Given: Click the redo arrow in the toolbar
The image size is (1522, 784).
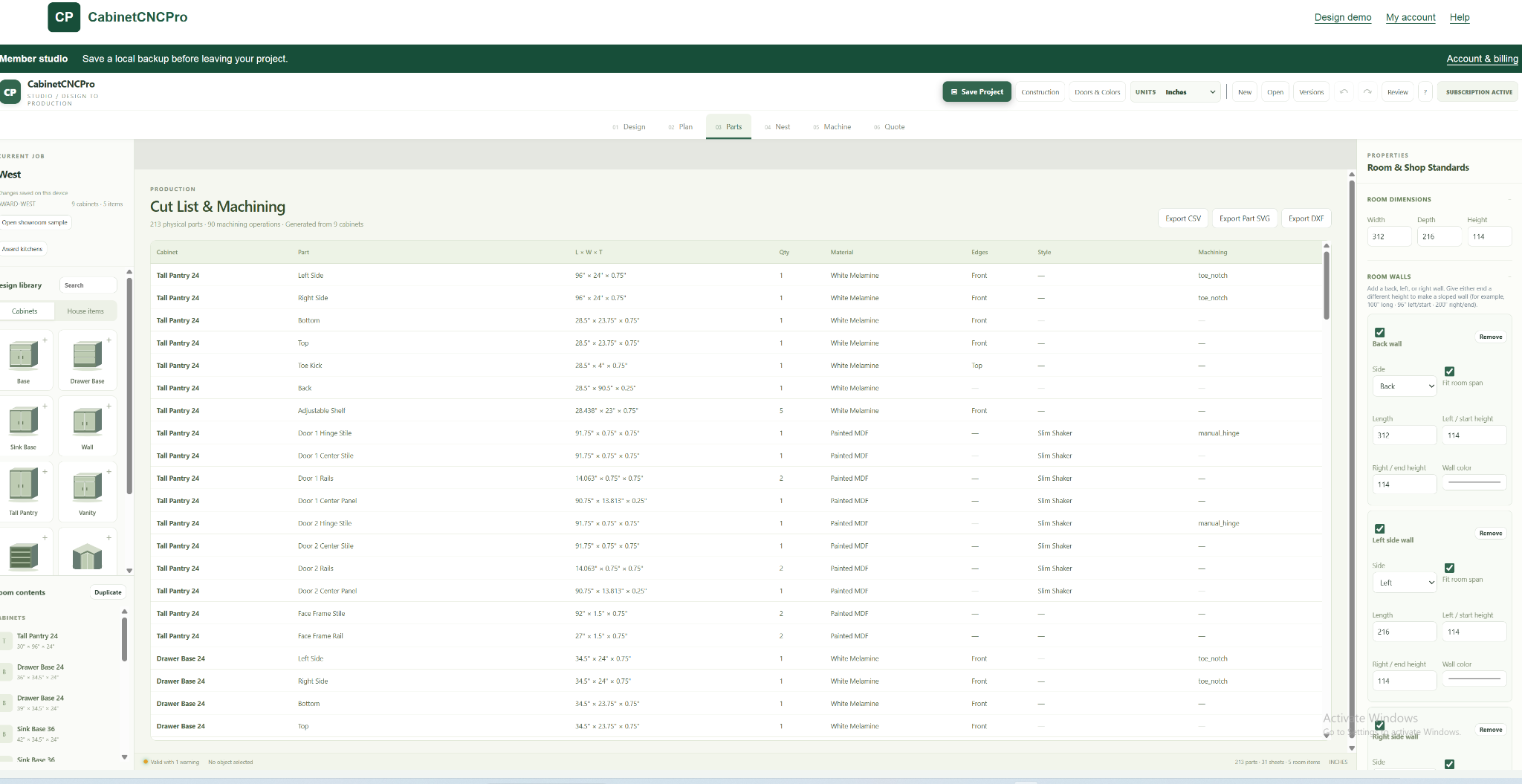Looking at the screenshot, I should pyautogui.click(x=1367, y=92).
